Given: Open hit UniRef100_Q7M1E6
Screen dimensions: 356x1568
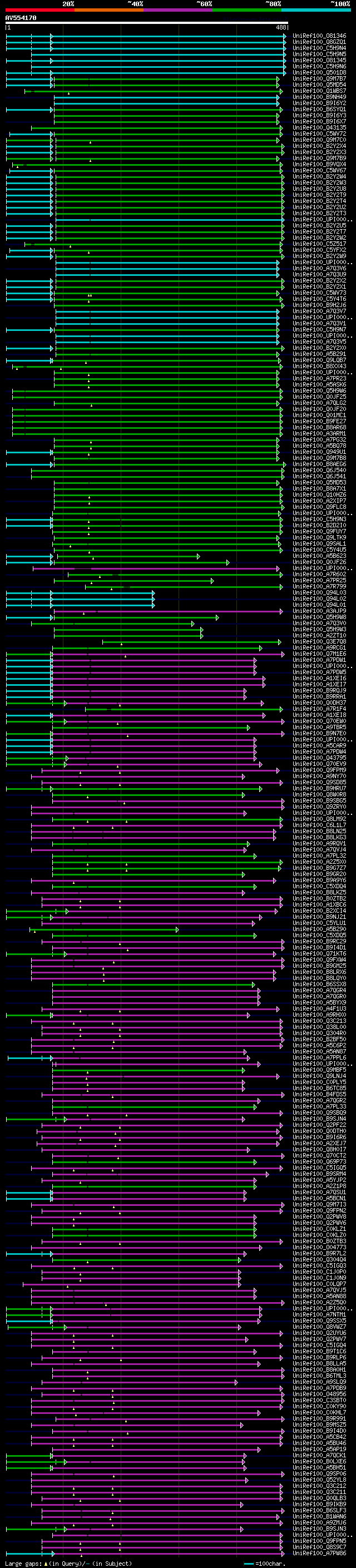Looking at the screenshot, I should (x=319, y=654).
